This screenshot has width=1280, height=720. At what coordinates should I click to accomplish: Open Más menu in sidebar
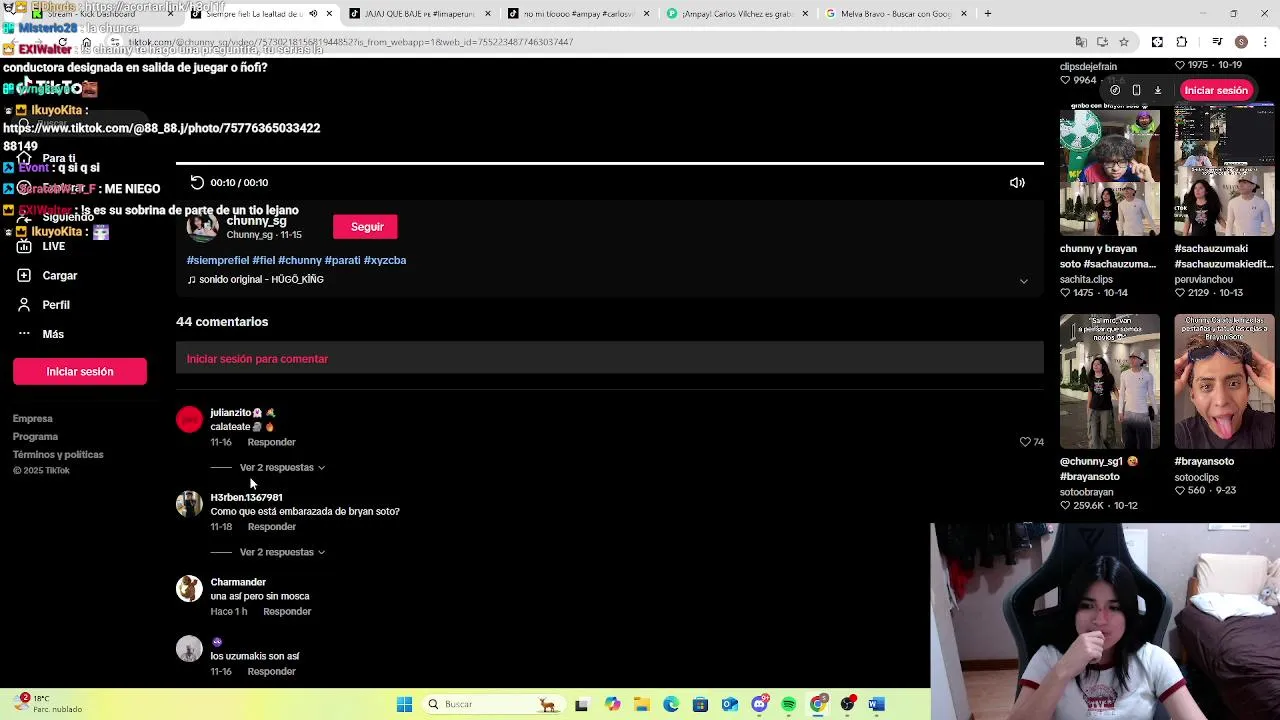pyautogui.click(x=53, y=334)
